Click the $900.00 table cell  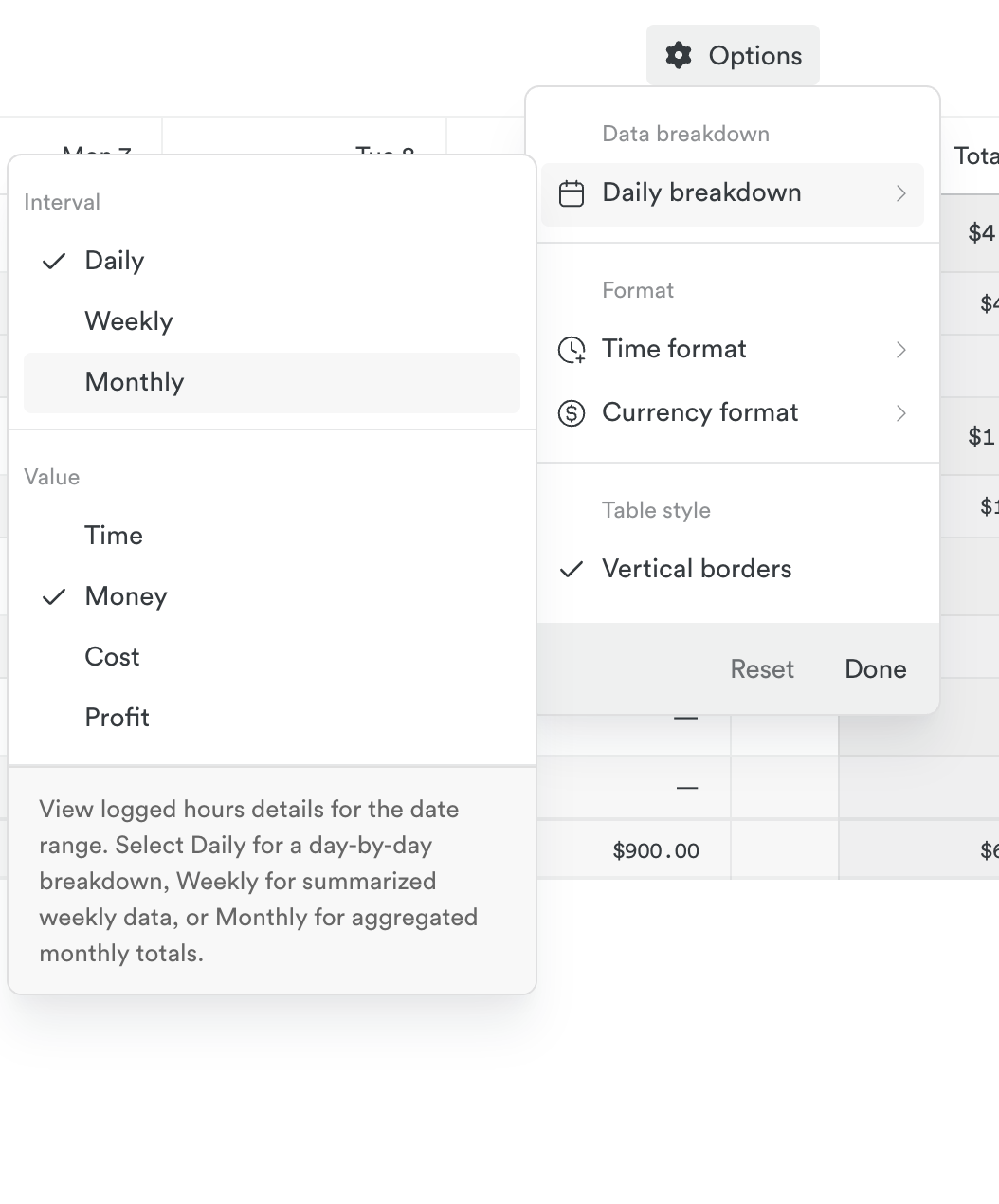(656, 850)
